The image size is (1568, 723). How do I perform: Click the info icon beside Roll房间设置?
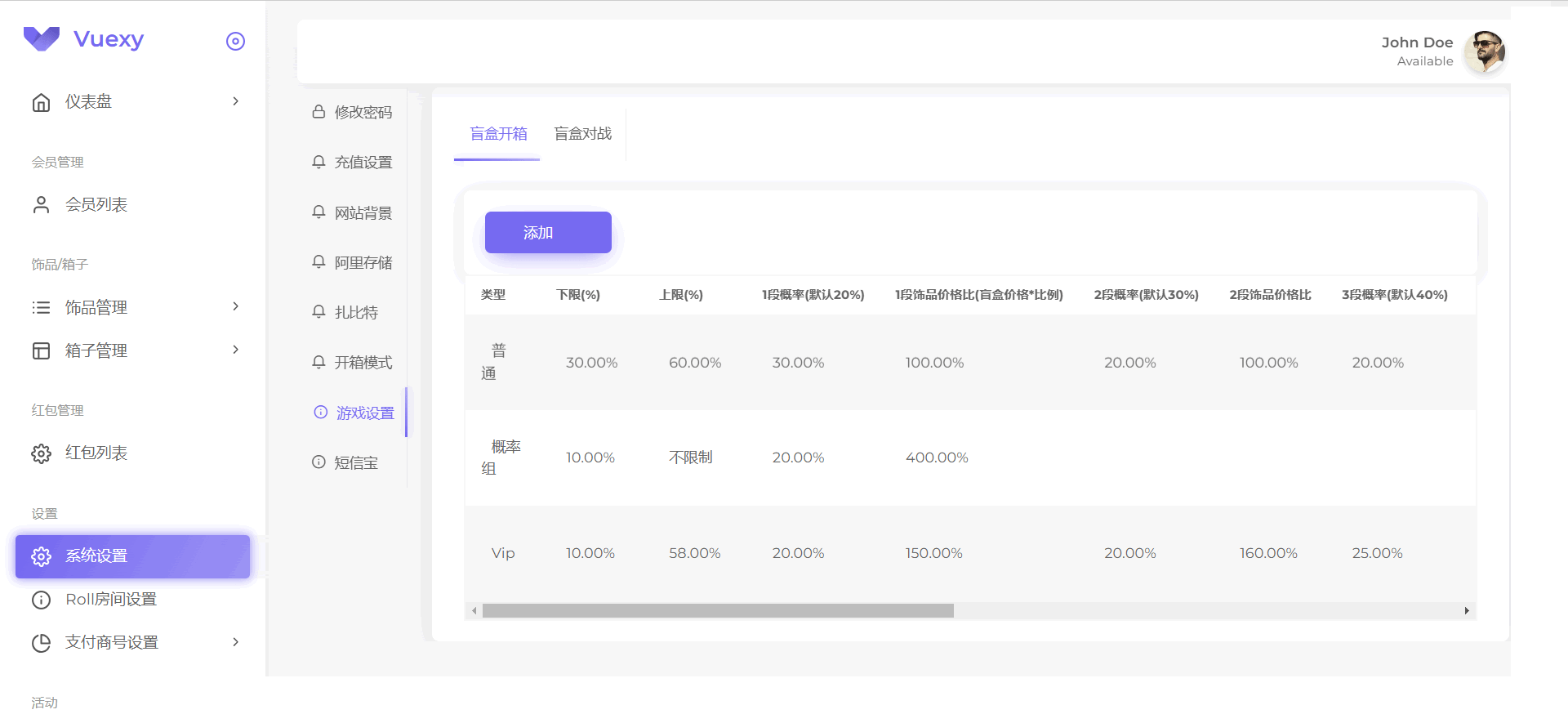pos(41,600)
